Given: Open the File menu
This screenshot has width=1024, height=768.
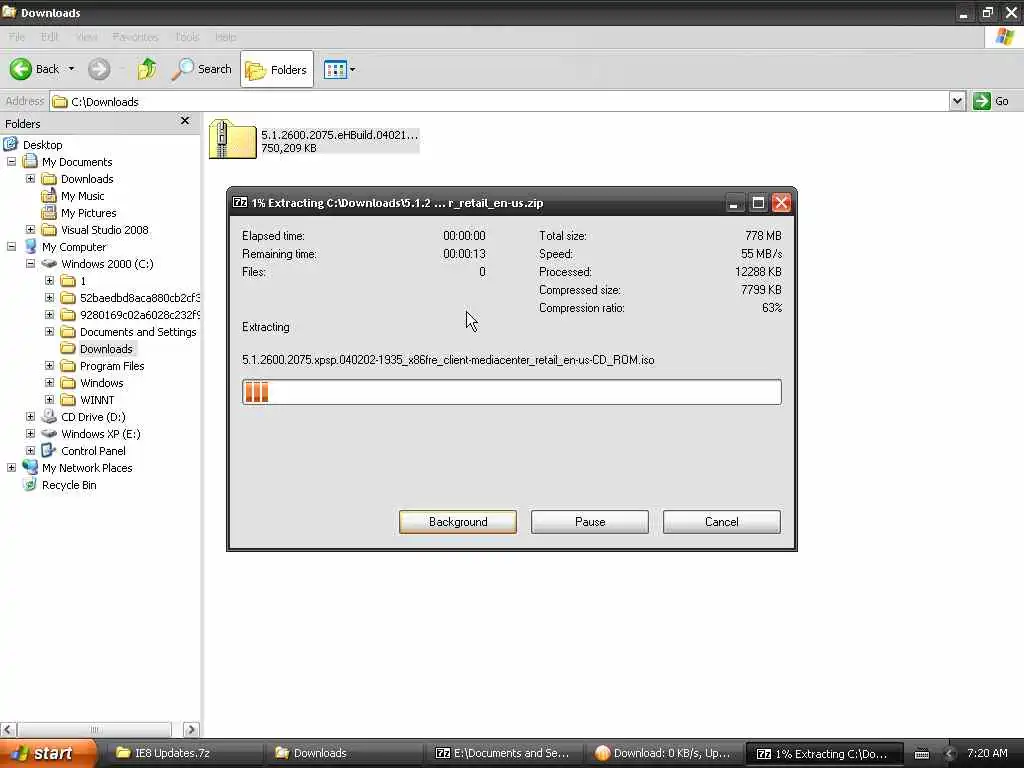Looking at the screenshot, I should 17,37.
